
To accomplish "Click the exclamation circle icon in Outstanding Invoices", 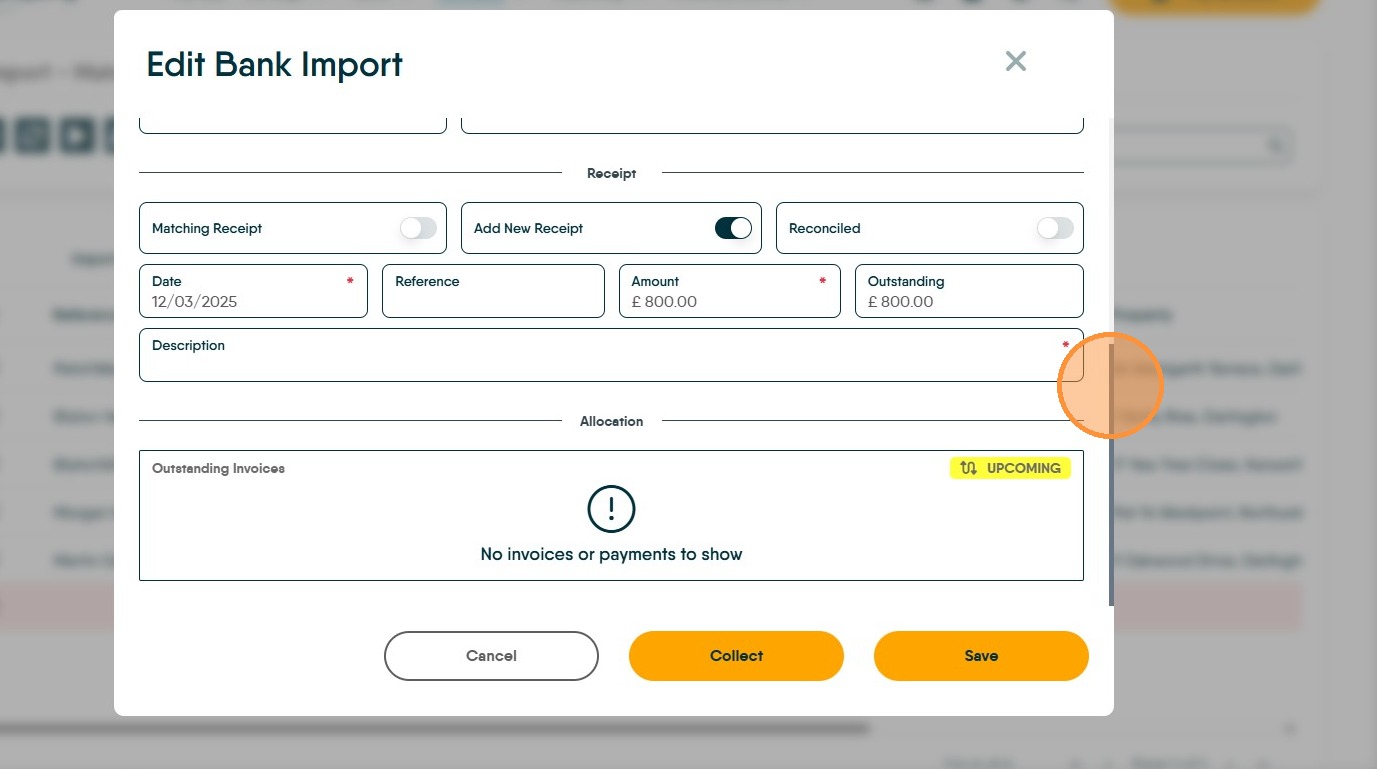I will [611, 510].
